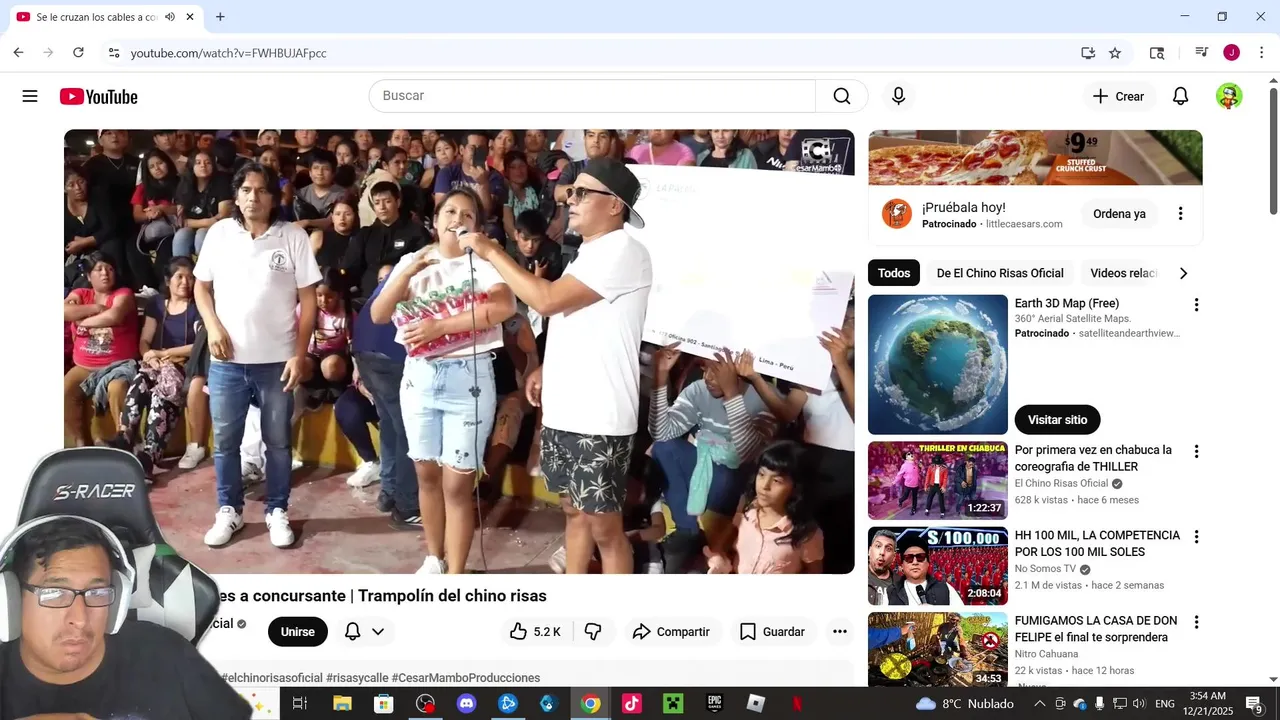The image size is (1280, 720).
Task: Open the Crear button
Action: coord(1118,96)
